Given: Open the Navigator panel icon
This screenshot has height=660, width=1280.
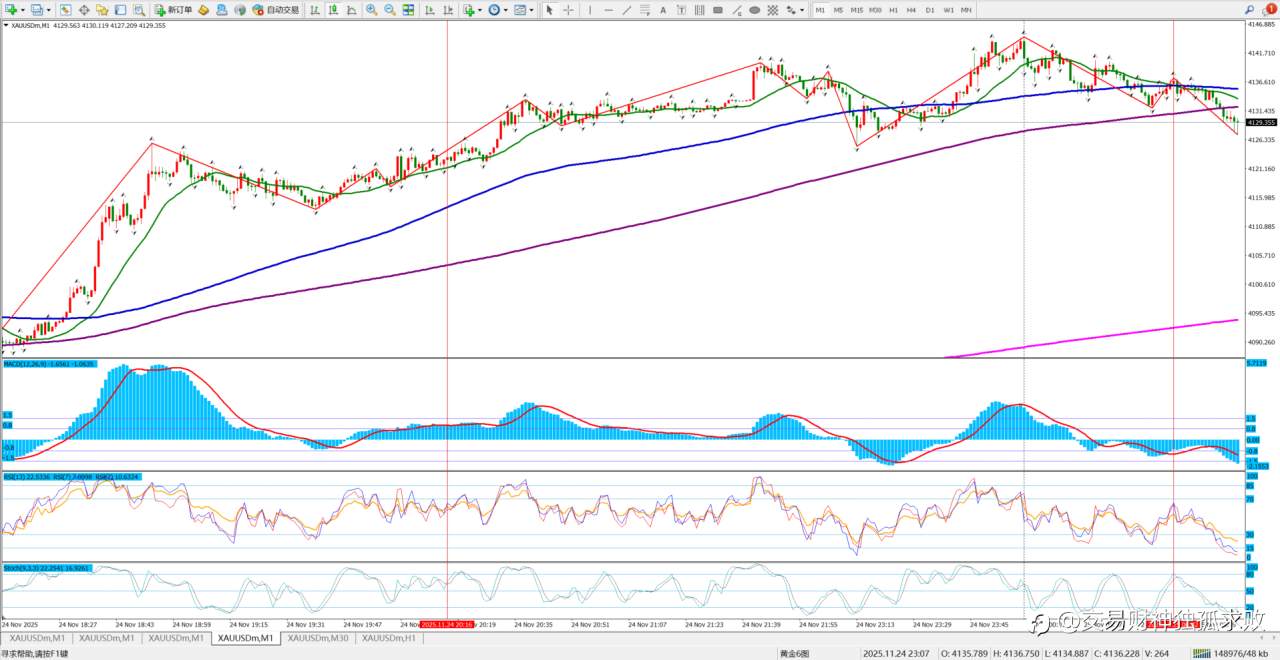Looking at the screenshot, I should click(x=102, y=10).
